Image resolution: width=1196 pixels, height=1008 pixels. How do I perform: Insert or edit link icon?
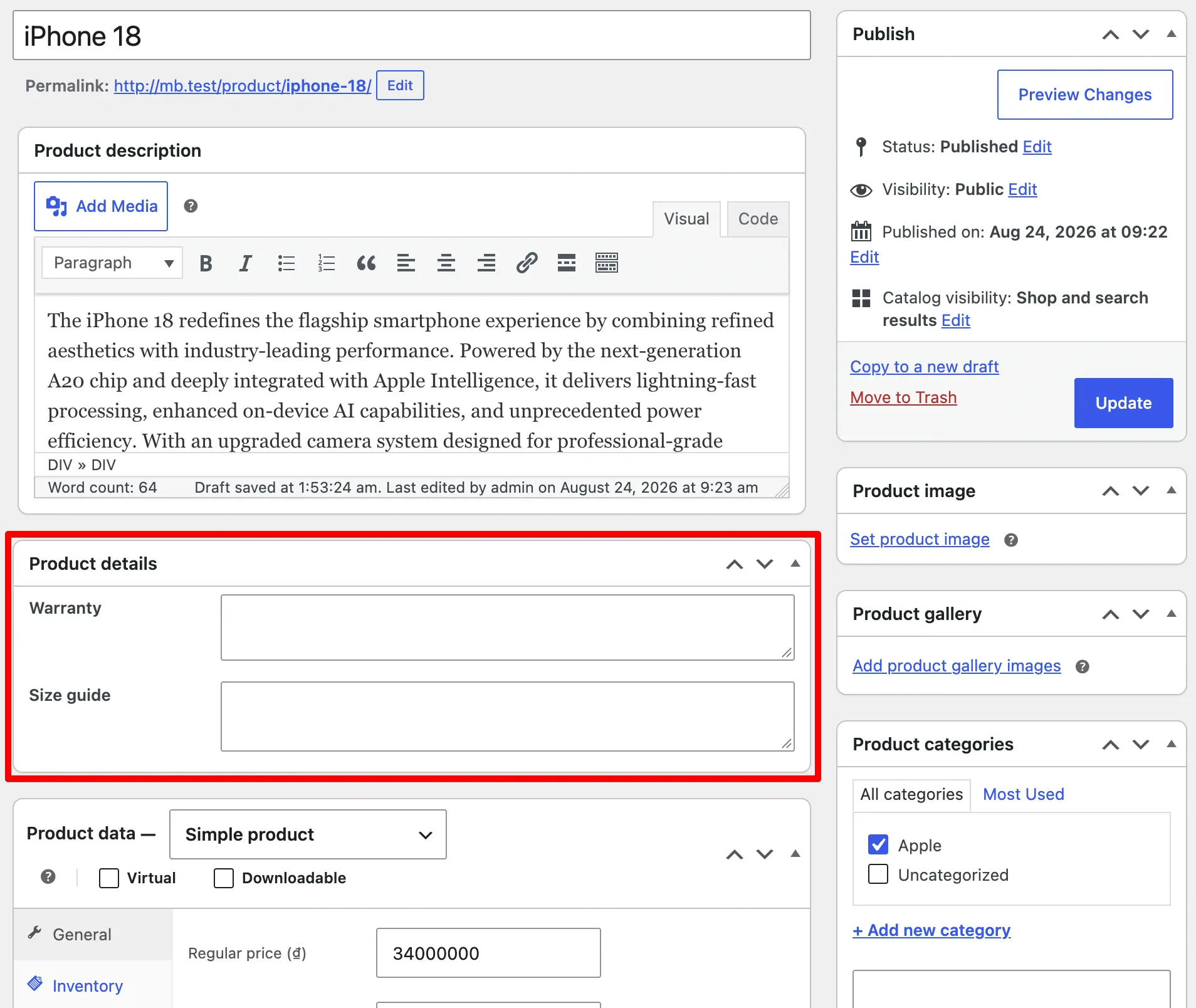point(527,263)
